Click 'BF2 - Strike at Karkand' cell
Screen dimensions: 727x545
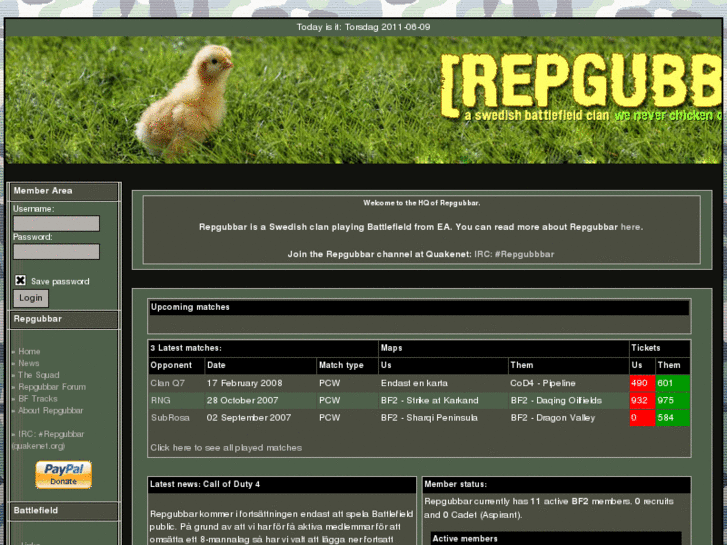[429, 400]
